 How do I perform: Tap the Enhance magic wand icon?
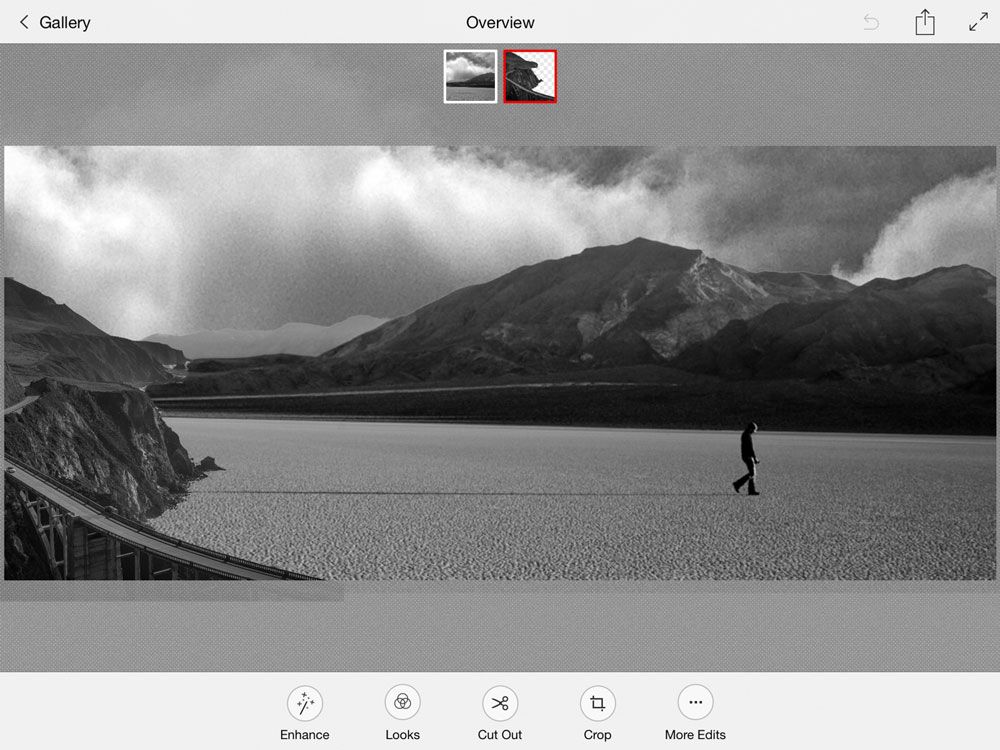[x=304, y=703]
